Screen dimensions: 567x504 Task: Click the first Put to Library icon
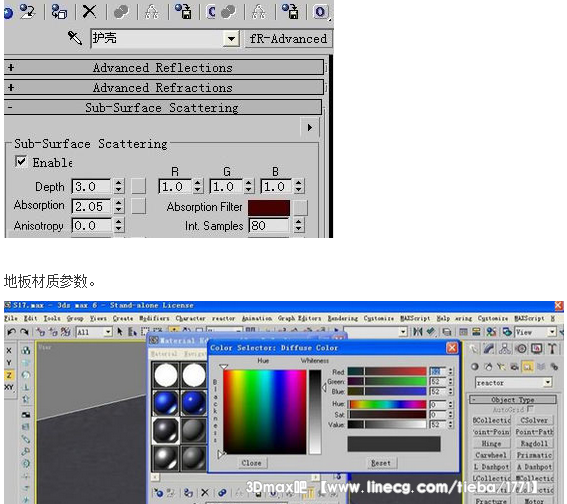coord(183,11)
